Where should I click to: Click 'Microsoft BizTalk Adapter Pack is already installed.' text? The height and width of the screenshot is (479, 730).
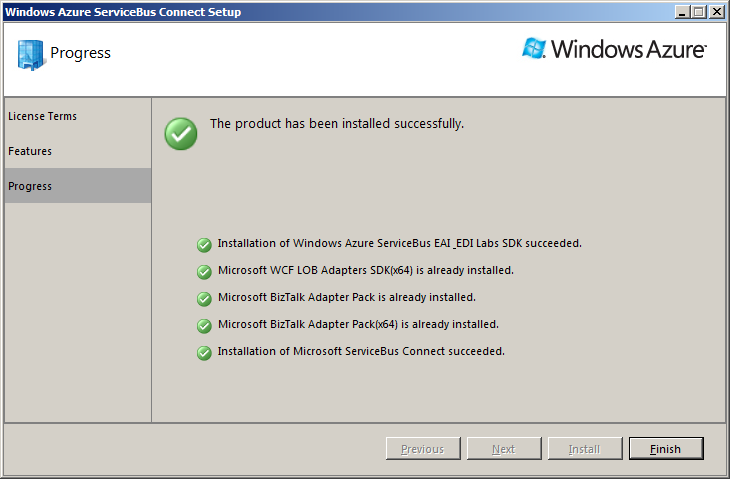347,297
